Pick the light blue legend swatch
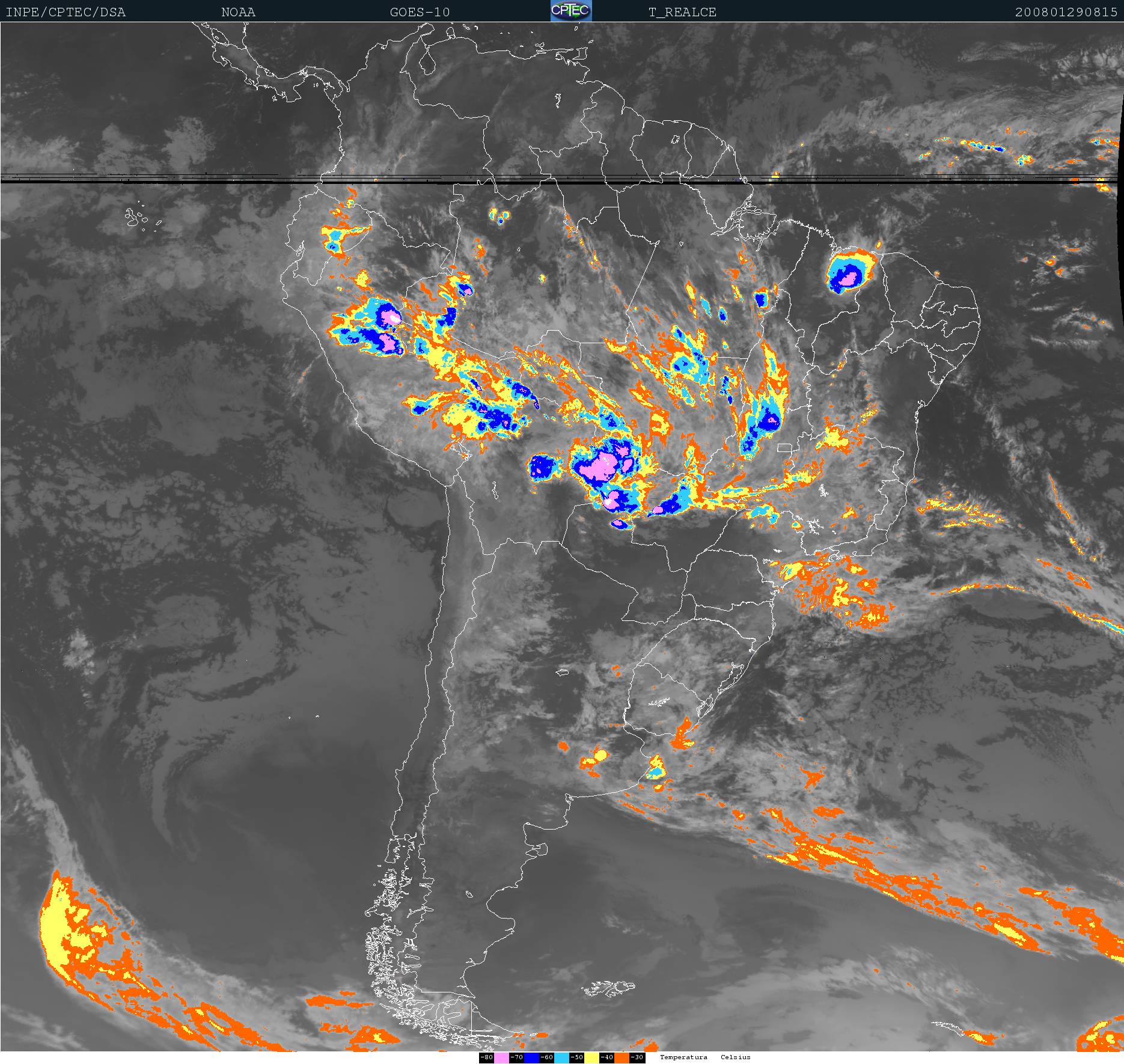Screen dimensions: 1124x1064 point(561,1057)
